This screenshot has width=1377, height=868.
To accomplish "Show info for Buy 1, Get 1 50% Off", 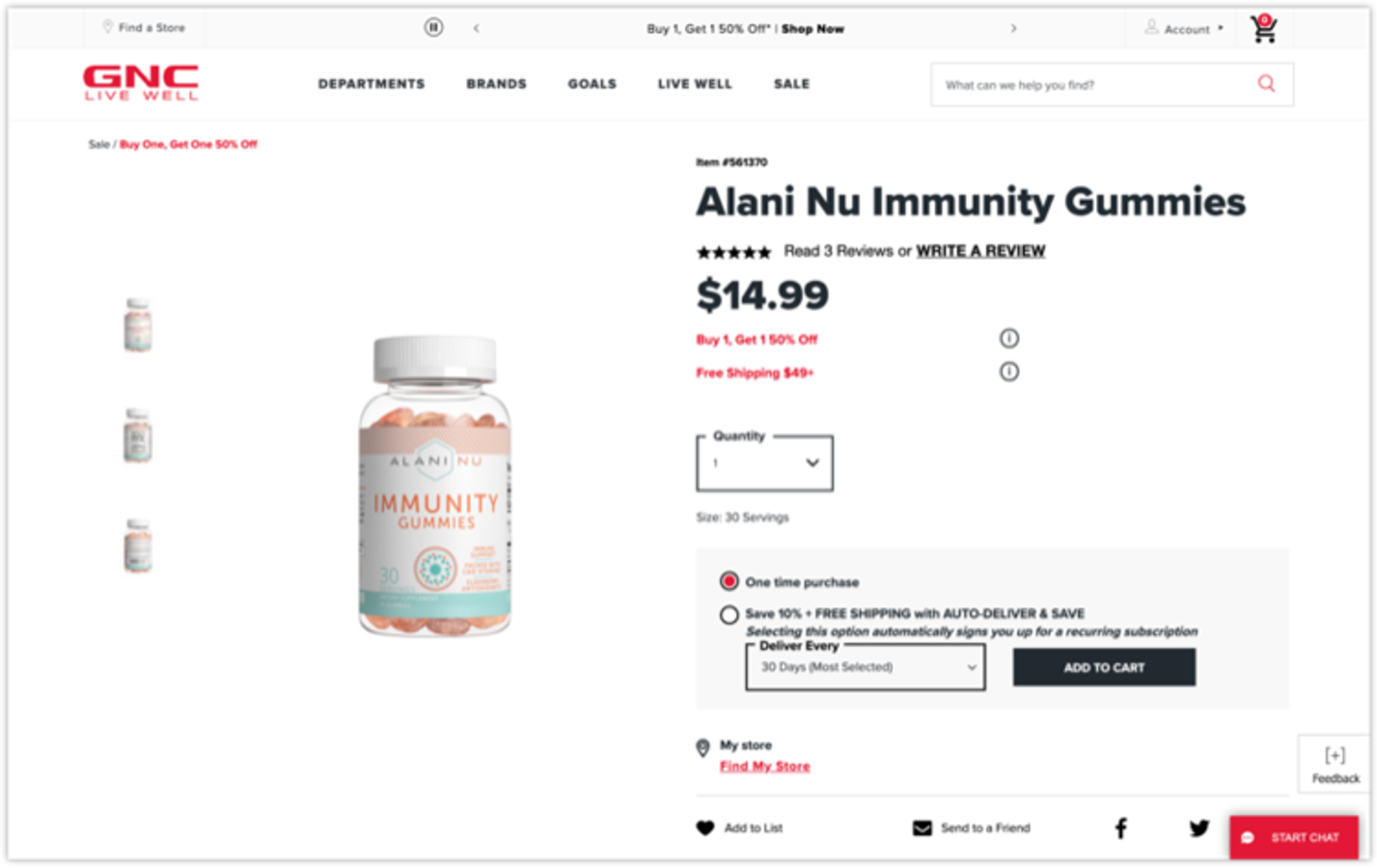I will [1009, 338].
